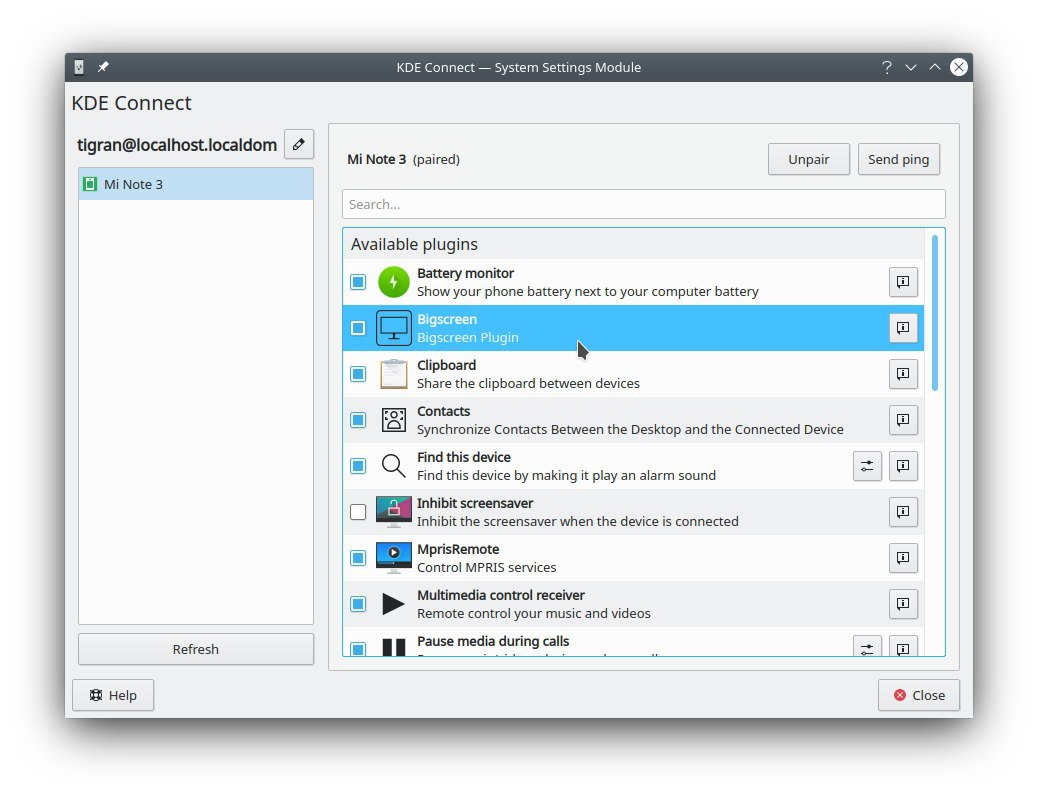Image resolution: width=1038 pixels, height=795 pixels.
Task: Click the Bigscreen monitor icon
Action: tap(393, 328)
